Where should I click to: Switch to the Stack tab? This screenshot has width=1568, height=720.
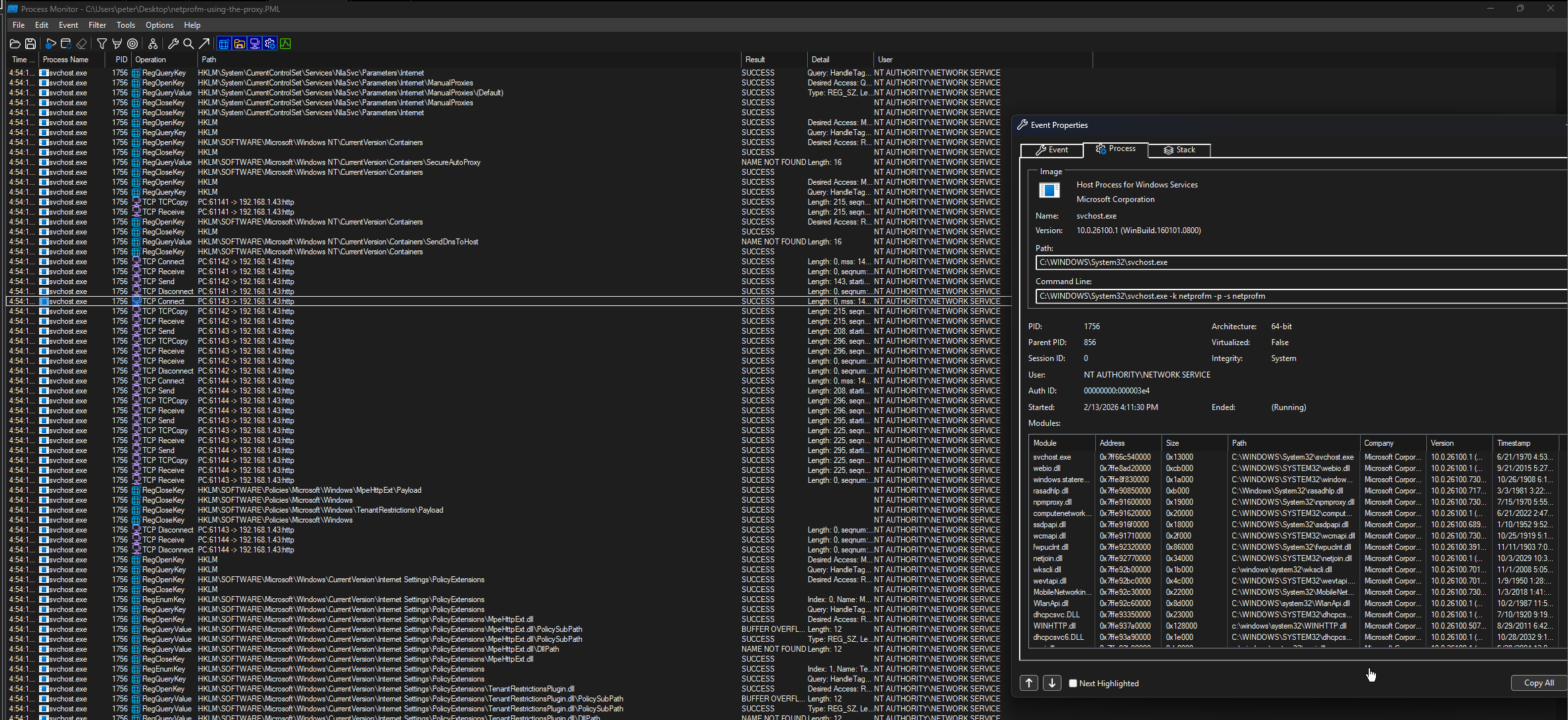pos(1179,150)
